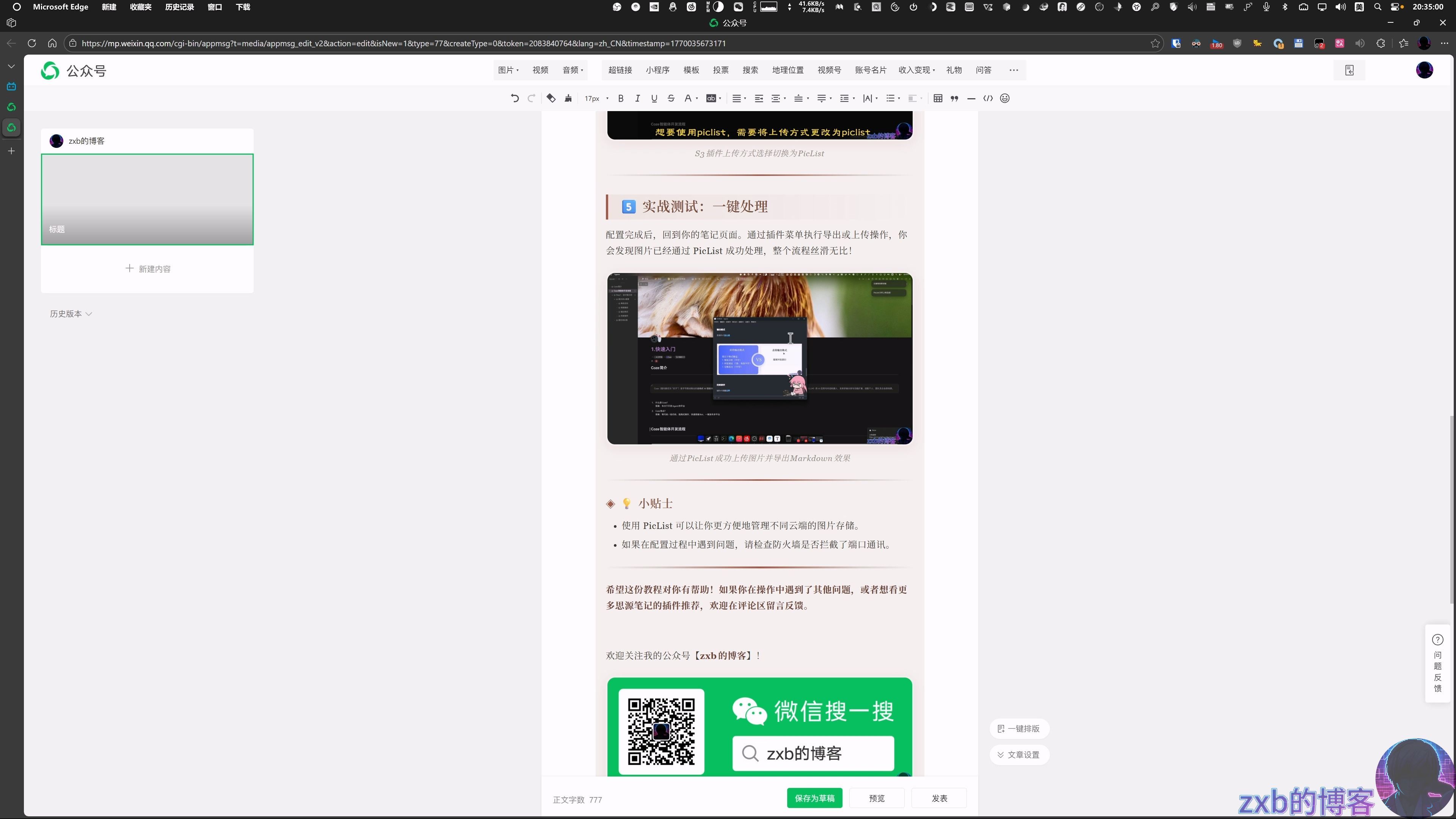Image resolution: width=1456 pixels, height=819 pixels.
Task: Insert a blockquote
Action: pos(955,98)
